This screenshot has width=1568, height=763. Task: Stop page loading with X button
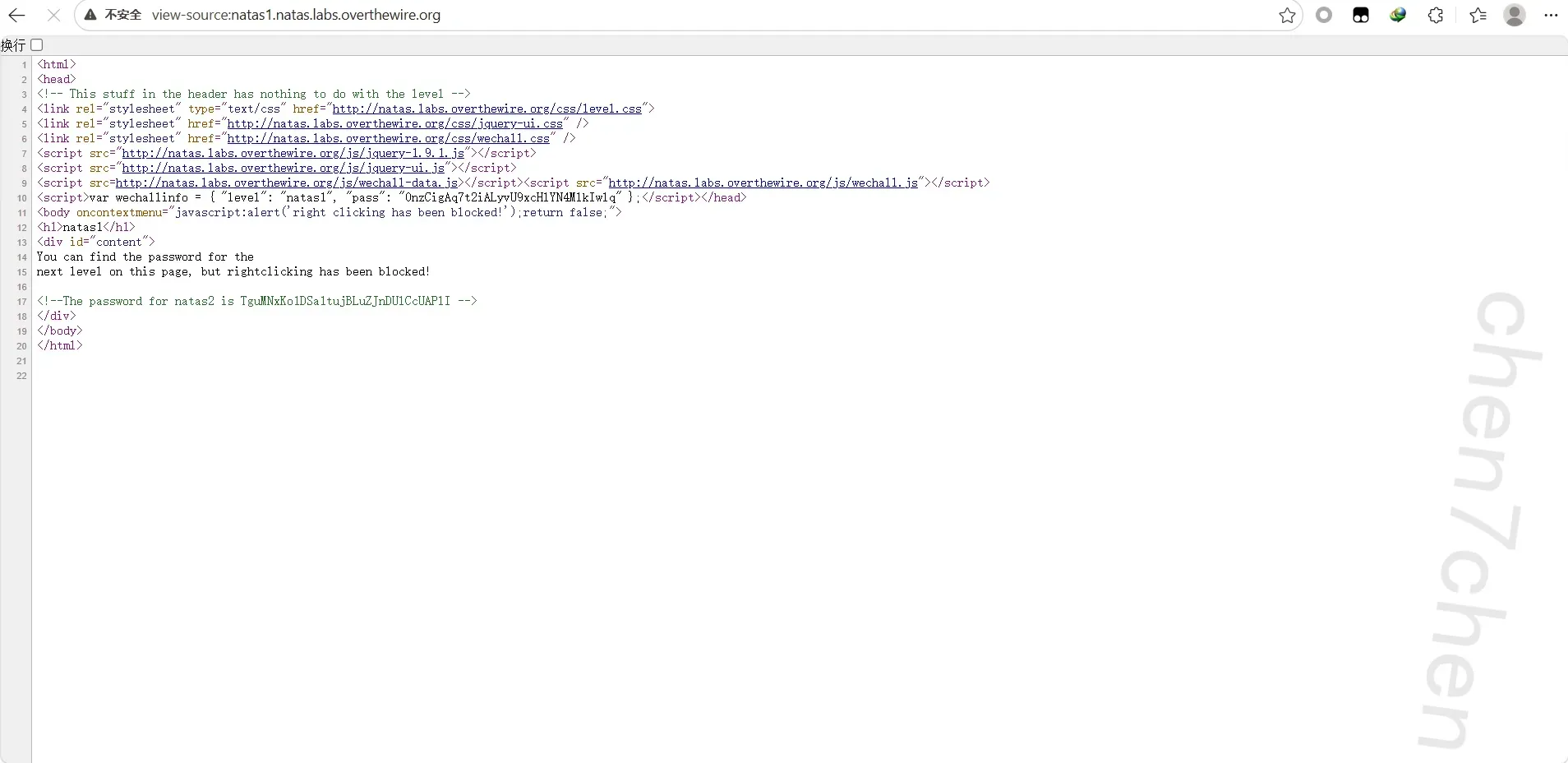(53, 15)
